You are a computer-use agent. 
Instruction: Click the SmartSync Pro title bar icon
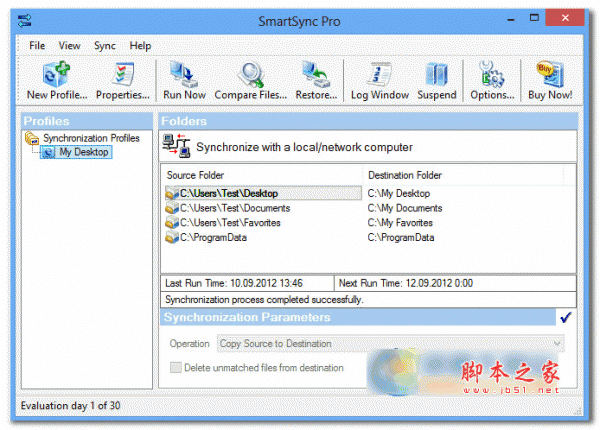point(25,20)
